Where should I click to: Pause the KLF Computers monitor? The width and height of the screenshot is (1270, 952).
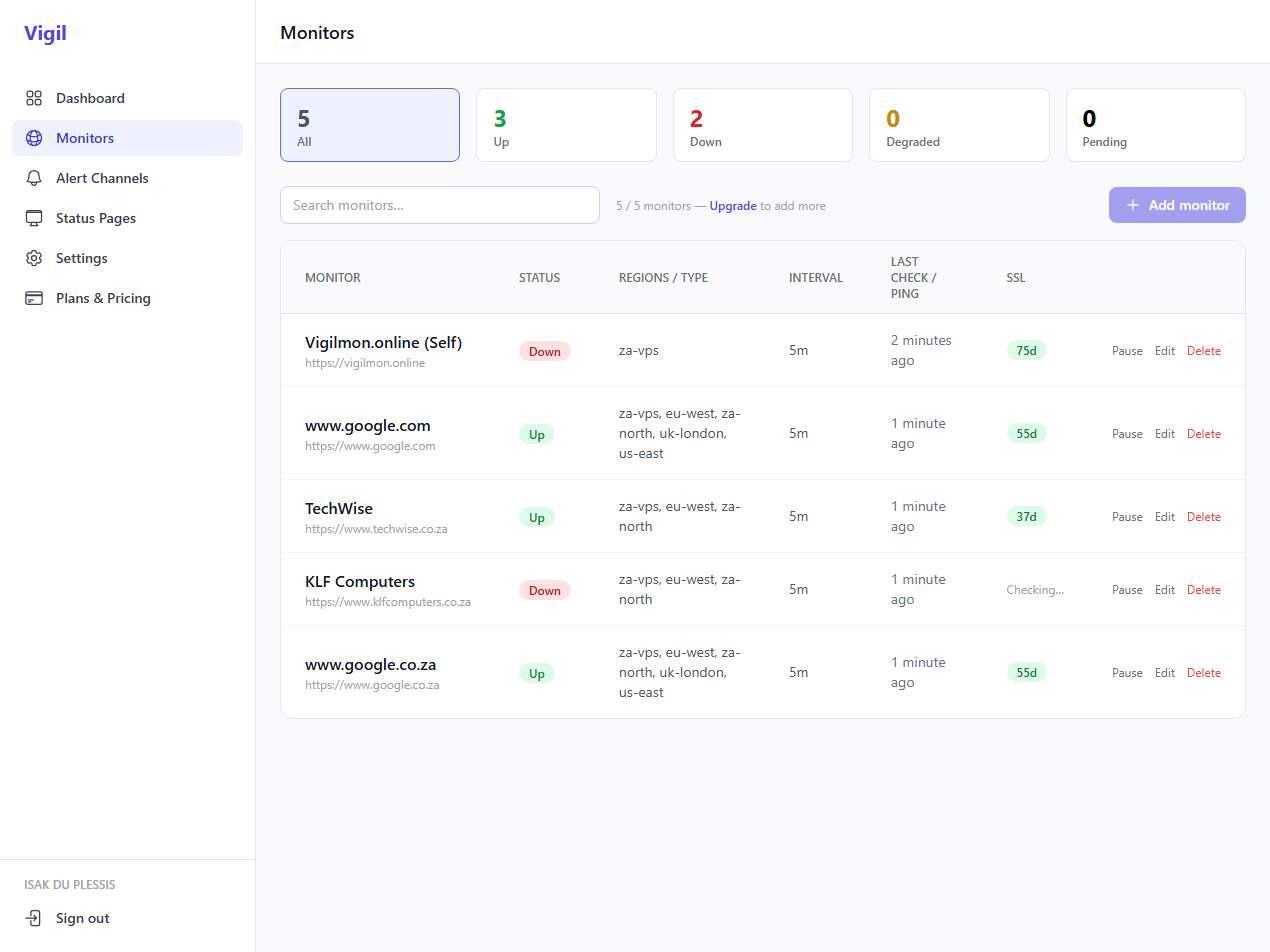click(1127, 590)
